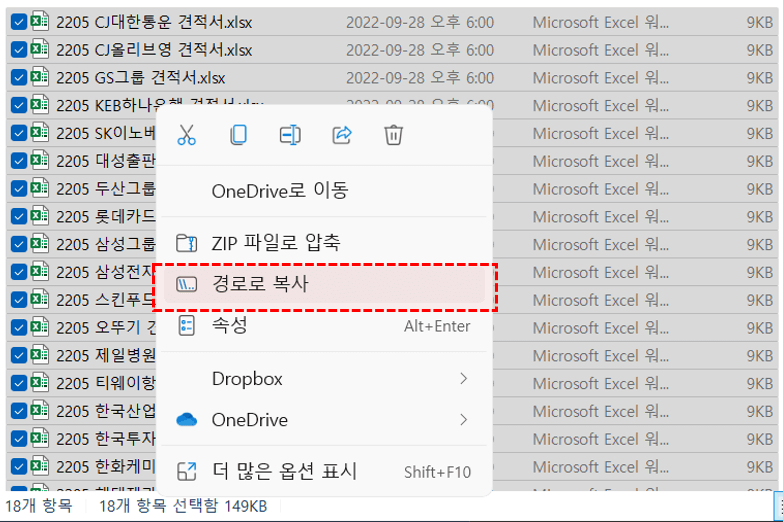The width and height of the screenshot is (783, 522).
Task: Click the Rename icon in context menu
Action: tap(290, 135)
